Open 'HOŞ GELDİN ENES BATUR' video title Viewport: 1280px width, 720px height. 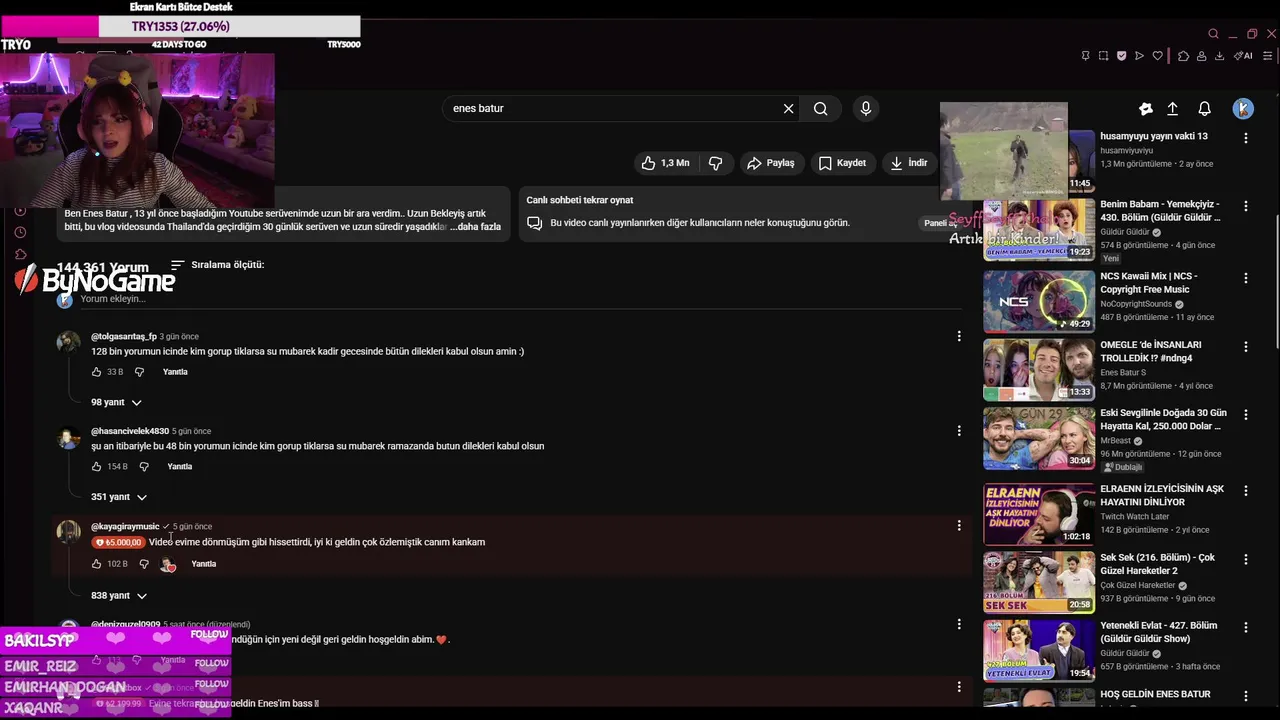(x=1155, y=694)
